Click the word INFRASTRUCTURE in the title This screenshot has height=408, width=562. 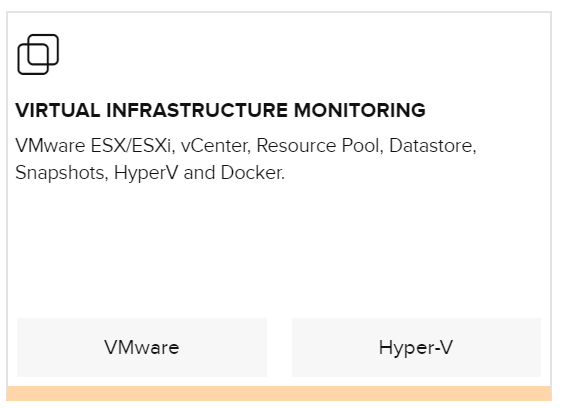pyautogui.click(x=197, y=110)
